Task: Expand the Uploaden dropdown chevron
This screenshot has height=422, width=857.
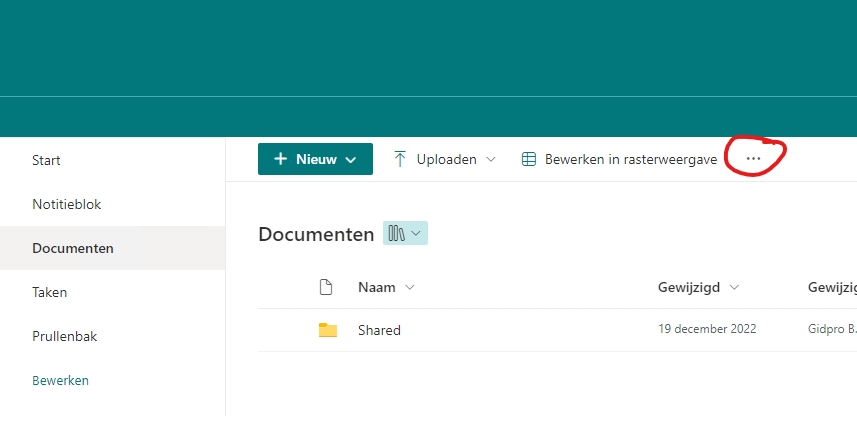Action: pos(490,159)
